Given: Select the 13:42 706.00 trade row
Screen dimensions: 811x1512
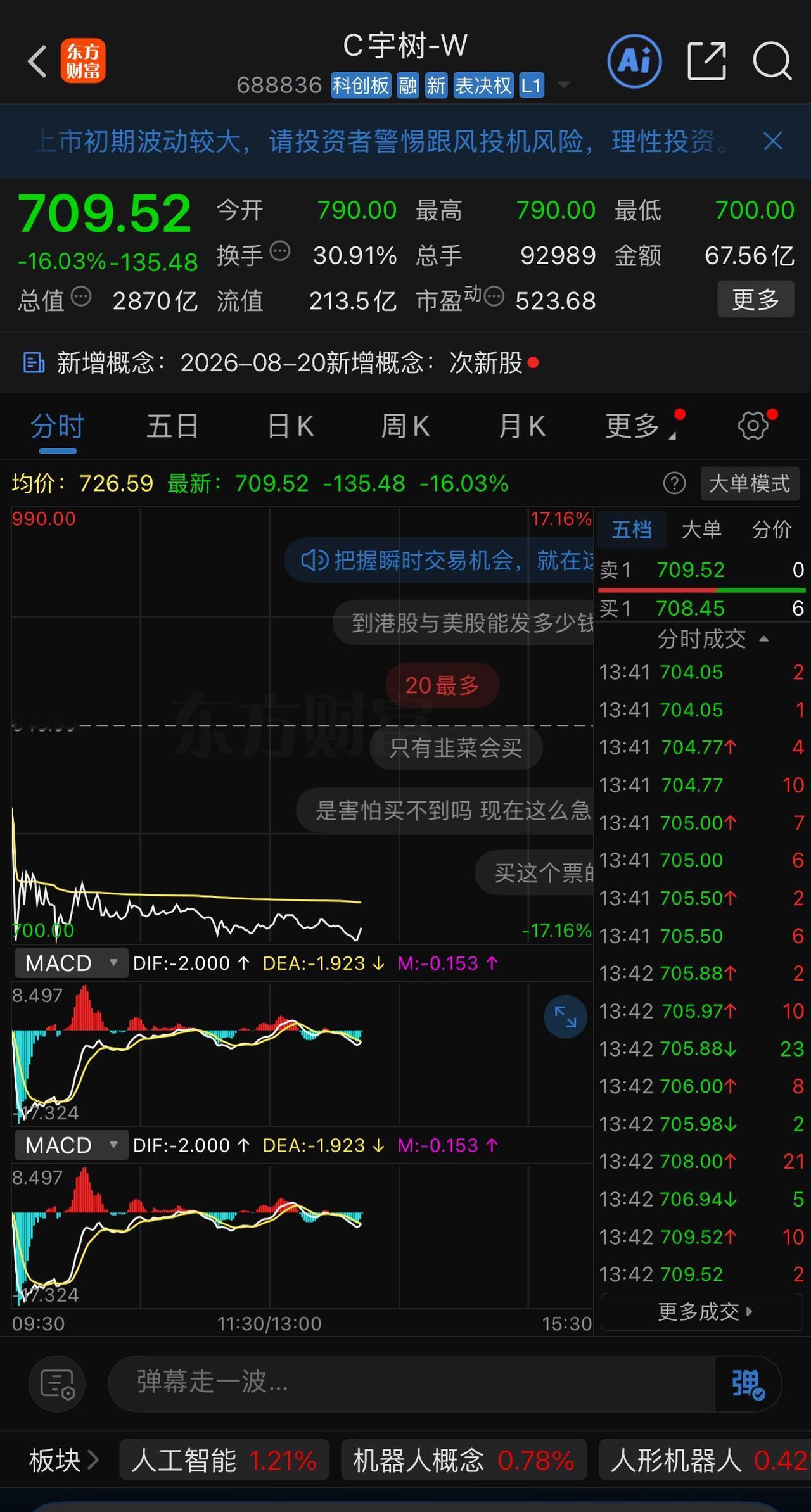Looking at the screenshot, I should 702,1086.
